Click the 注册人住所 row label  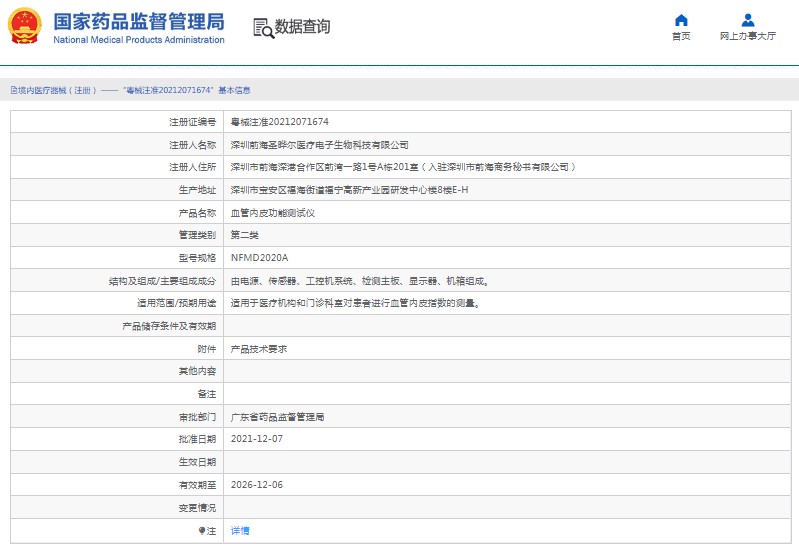tap(193, 167)
